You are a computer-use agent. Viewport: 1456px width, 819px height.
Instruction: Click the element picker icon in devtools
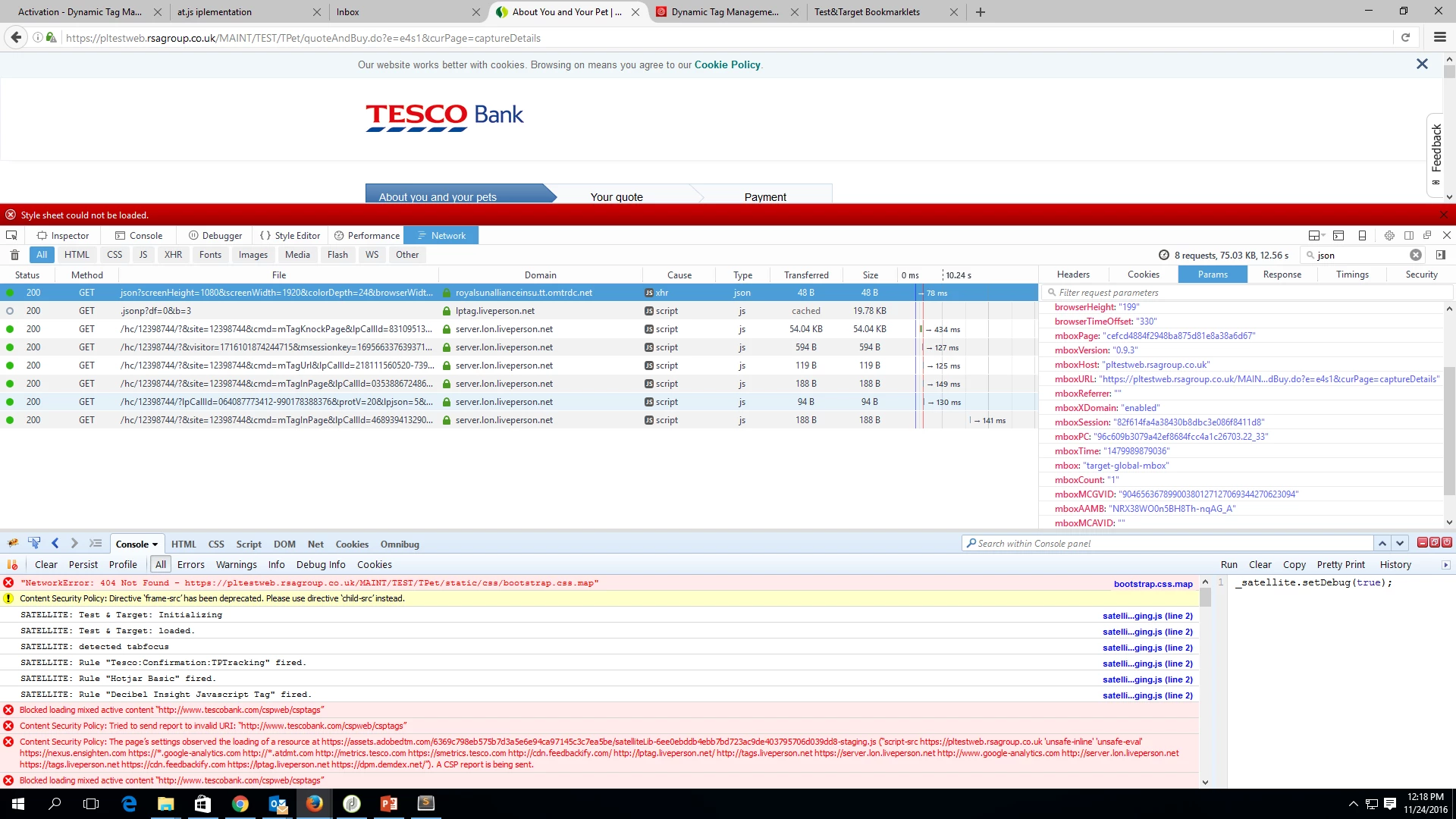(x=11, y=235)
